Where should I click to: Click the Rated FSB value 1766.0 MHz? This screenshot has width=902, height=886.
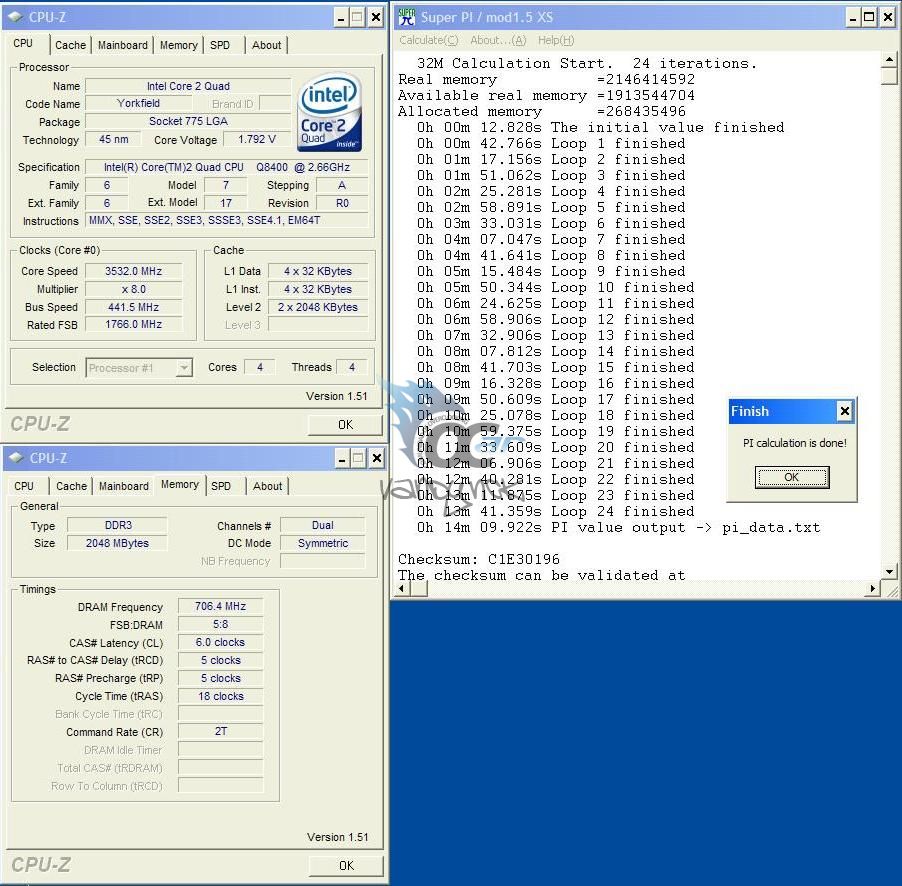coord(133,324)
